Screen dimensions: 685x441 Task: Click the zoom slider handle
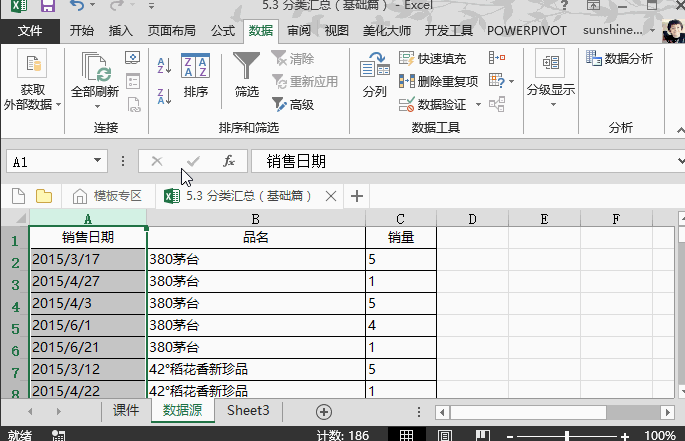(x=567, y=435)
